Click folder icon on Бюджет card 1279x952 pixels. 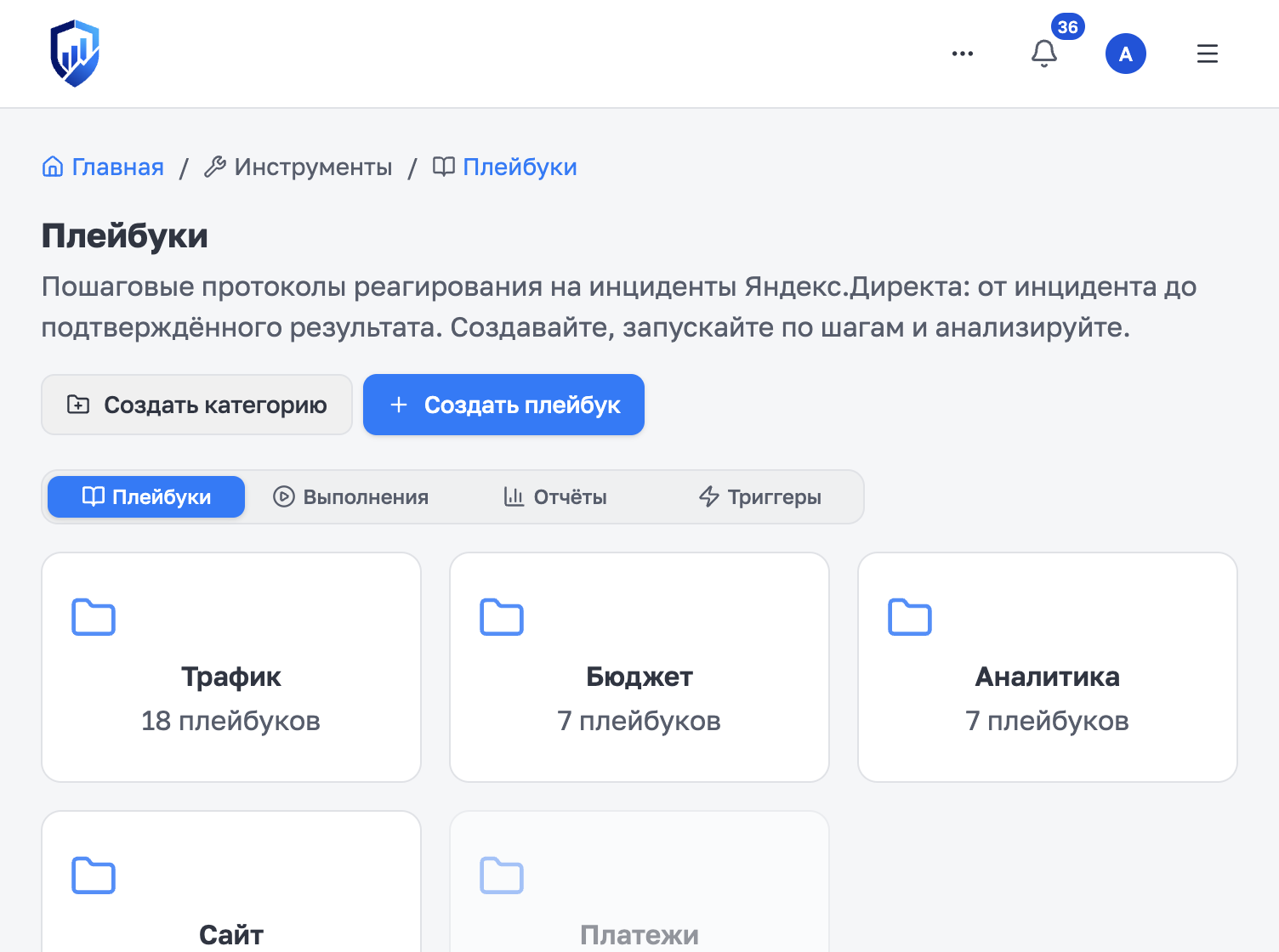(502, 617)
